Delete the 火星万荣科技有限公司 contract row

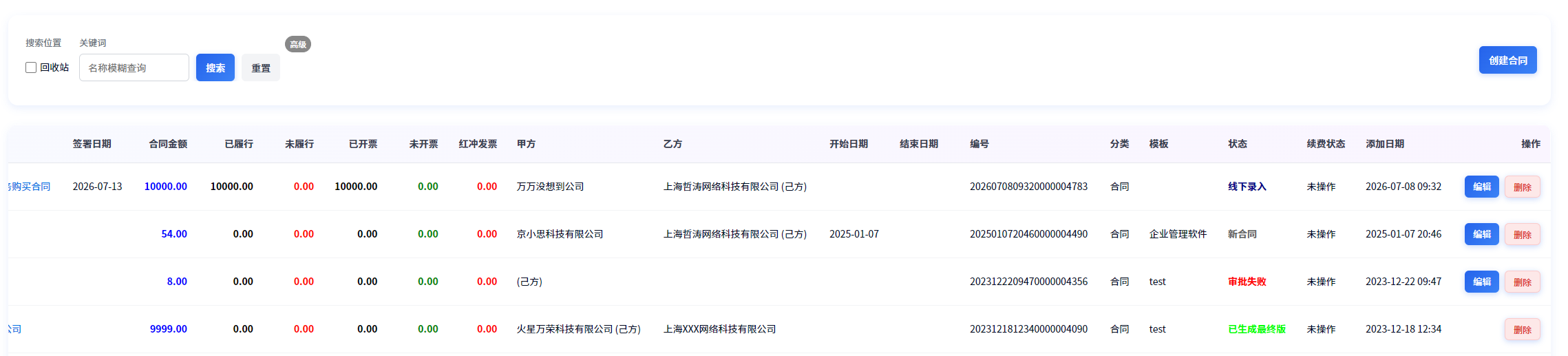click(1523, 329)
